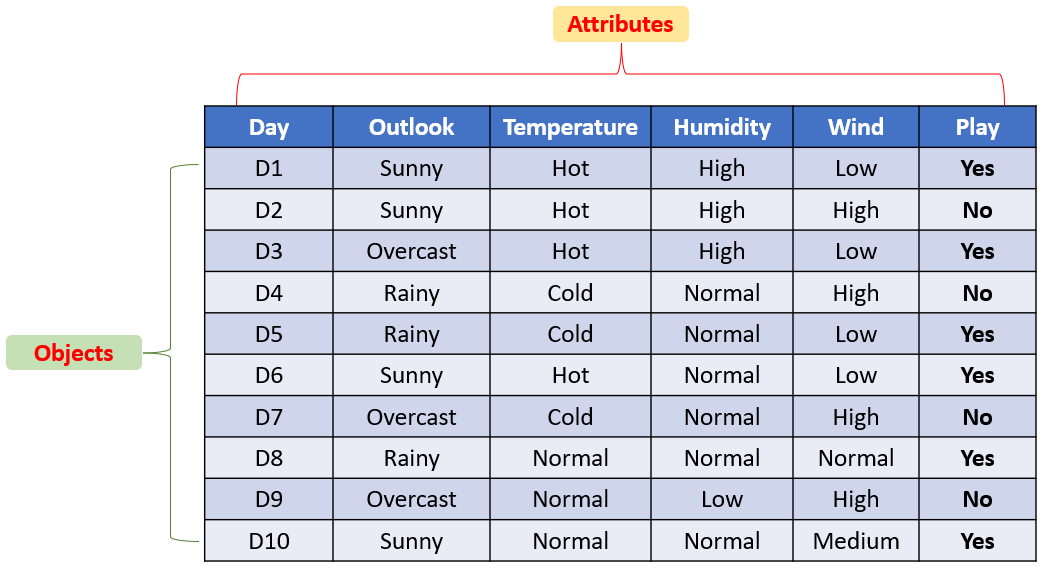Screen dimensions: 1043x570
Task: Click Medium in the D10 Wind cell
Action: (856, 541)
